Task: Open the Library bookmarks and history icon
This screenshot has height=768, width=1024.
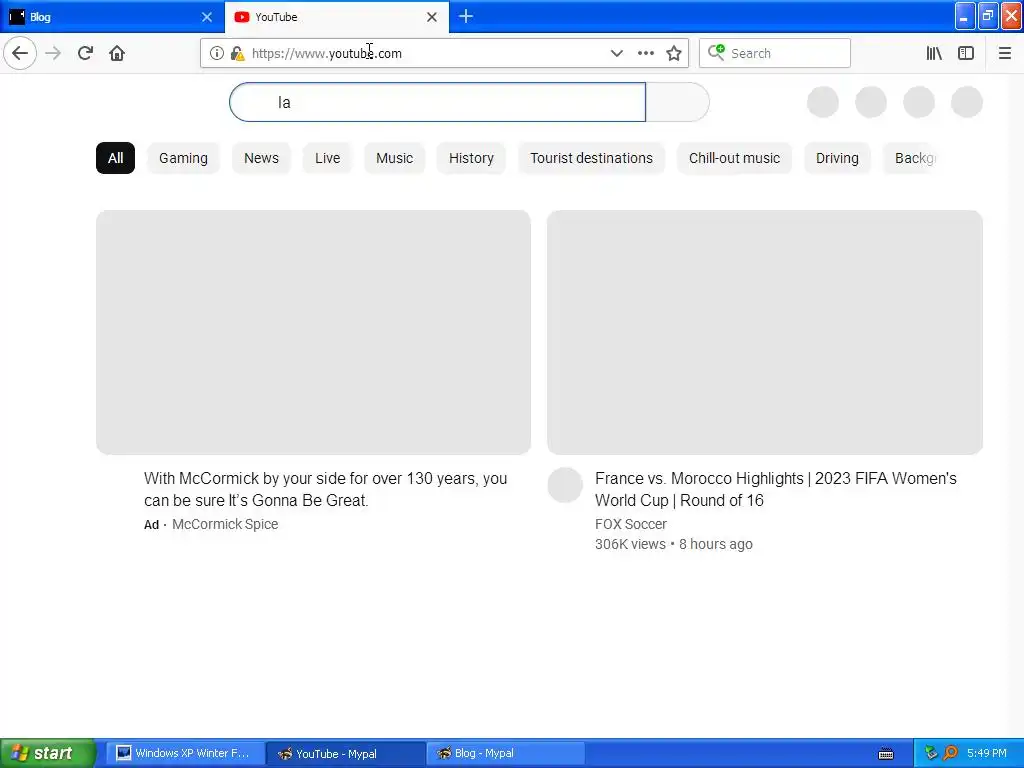Action: click(x=934, y=54)
